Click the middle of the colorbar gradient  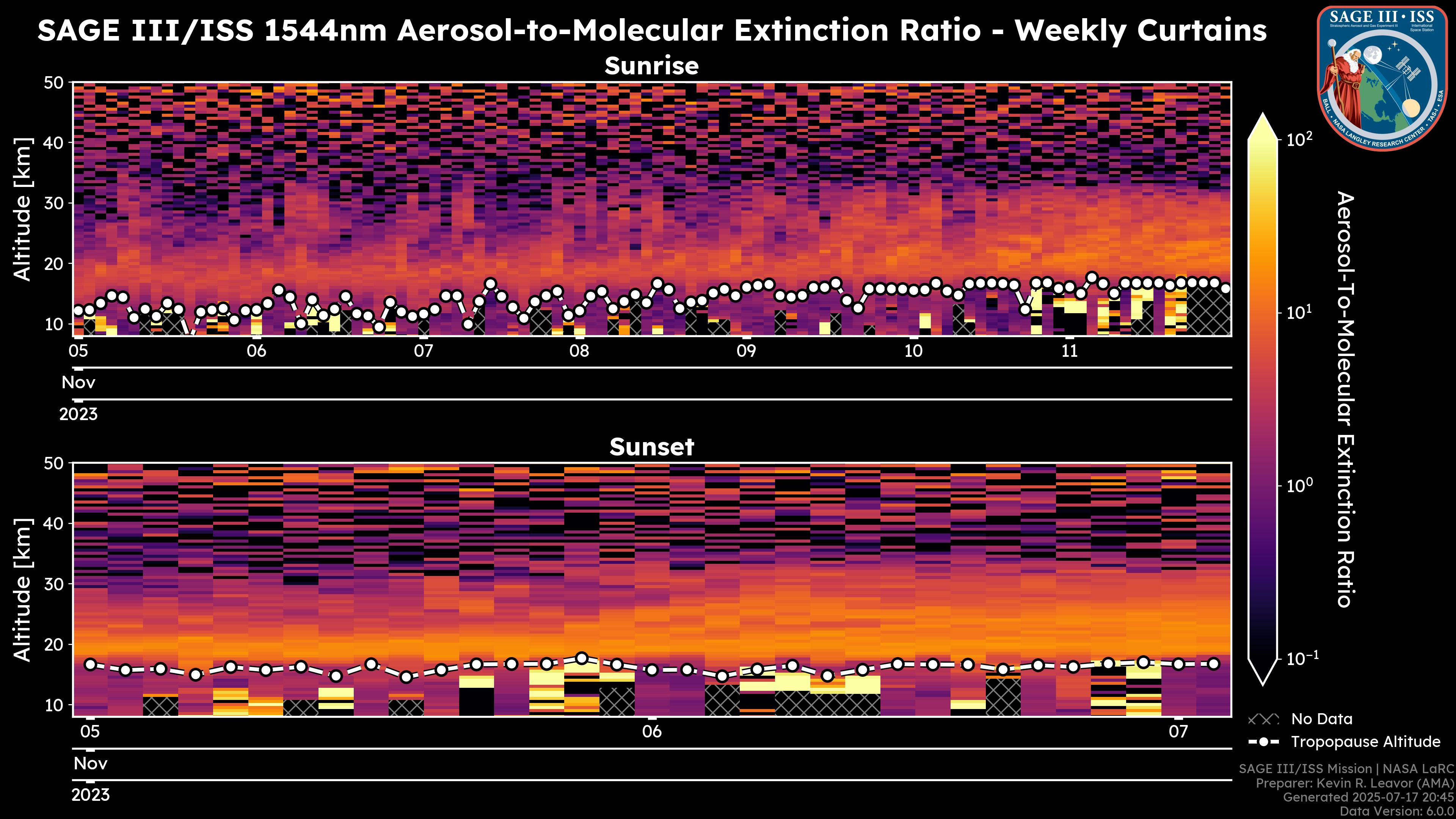pos(1263,399)
